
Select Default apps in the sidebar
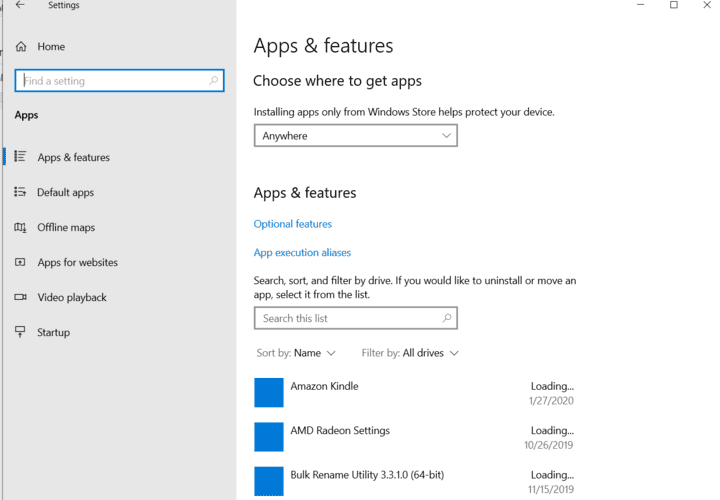click(x=65, y=192)
